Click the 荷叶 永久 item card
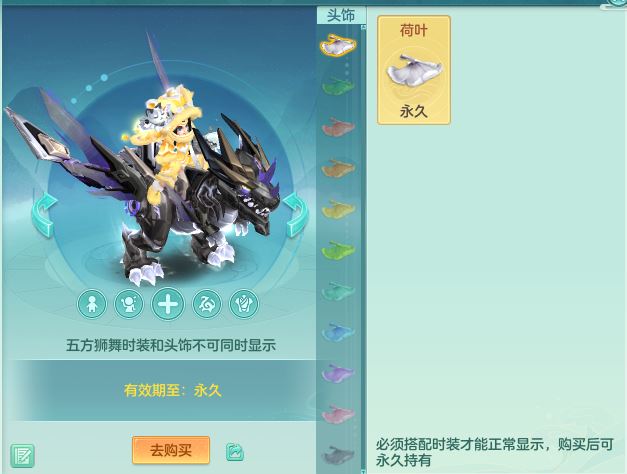Viewport: 627px width, 474px height. [414, 70]
